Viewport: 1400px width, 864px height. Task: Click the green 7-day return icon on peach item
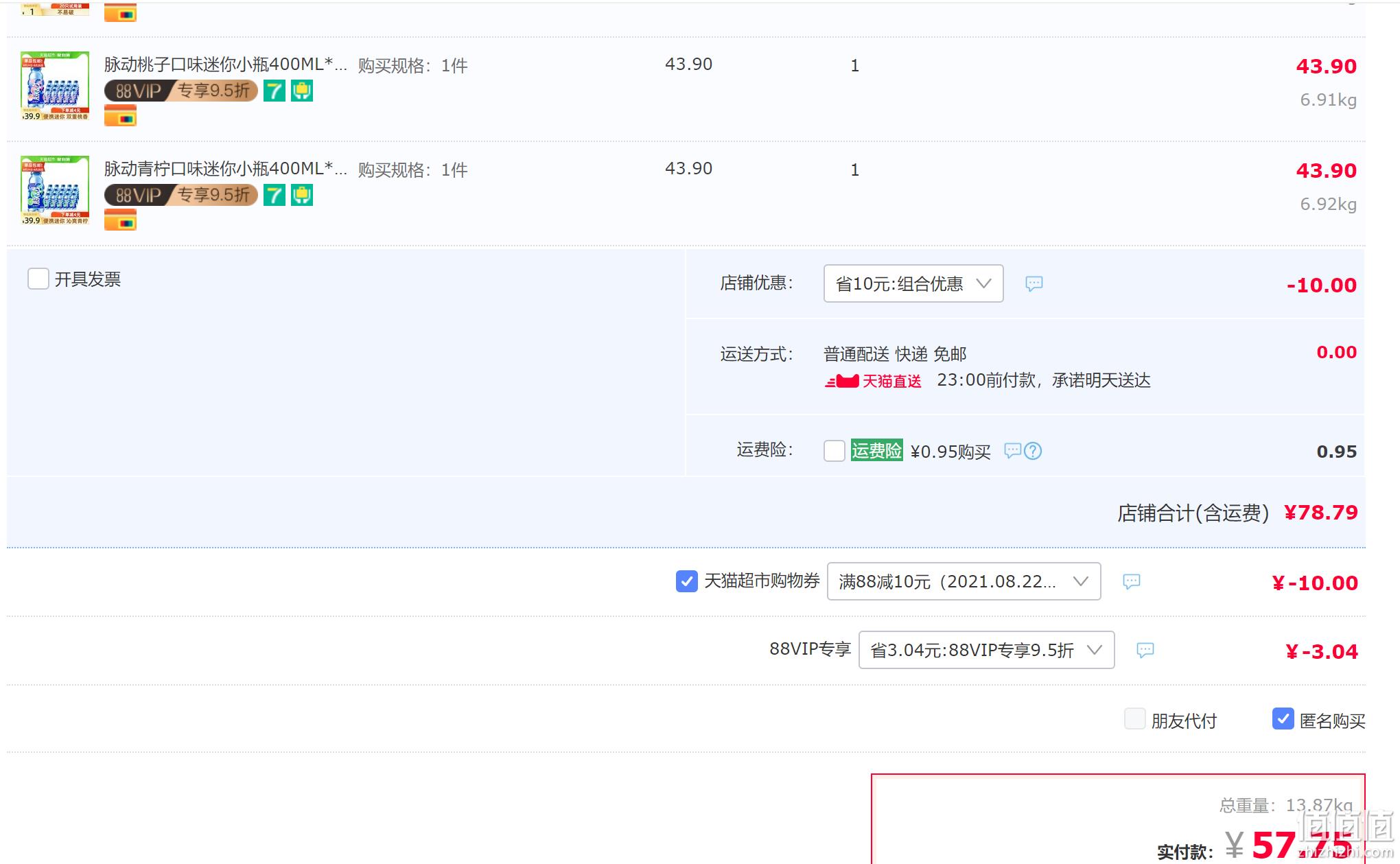coord(275,91)
